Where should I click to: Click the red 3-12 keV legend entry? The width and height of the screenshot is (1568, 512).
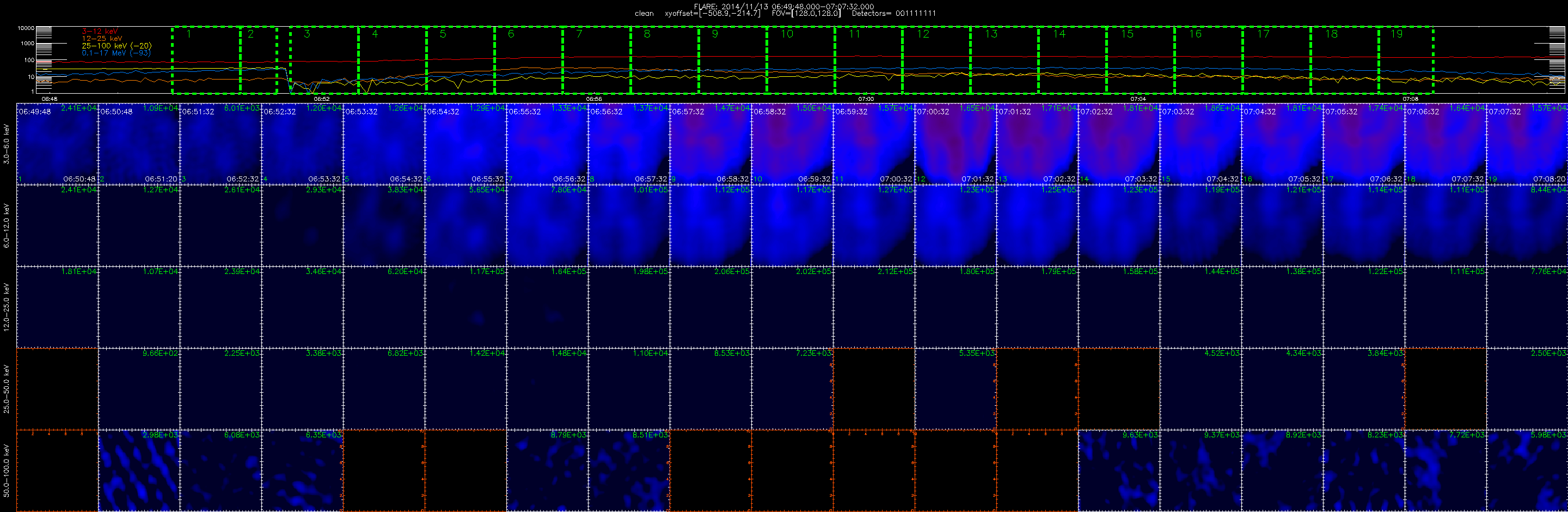point(100,31)
